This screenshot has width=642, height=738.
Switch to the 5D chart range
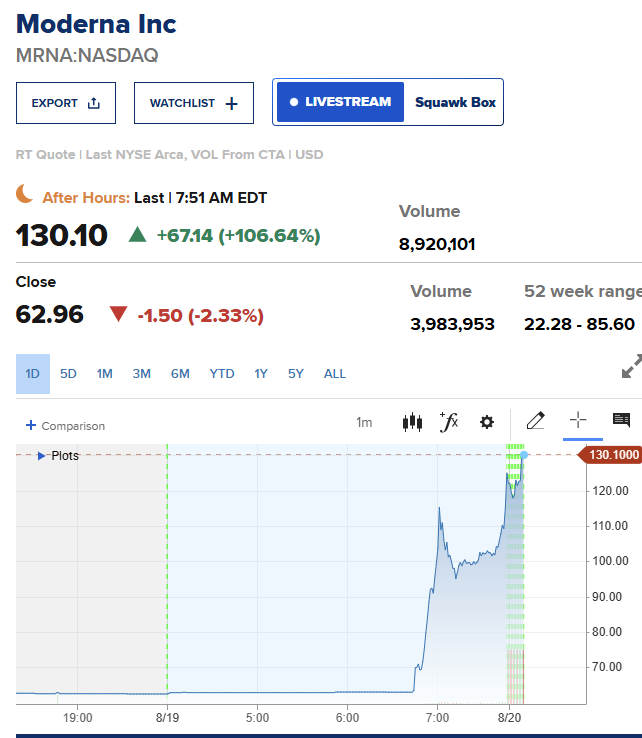pos(68,374)
